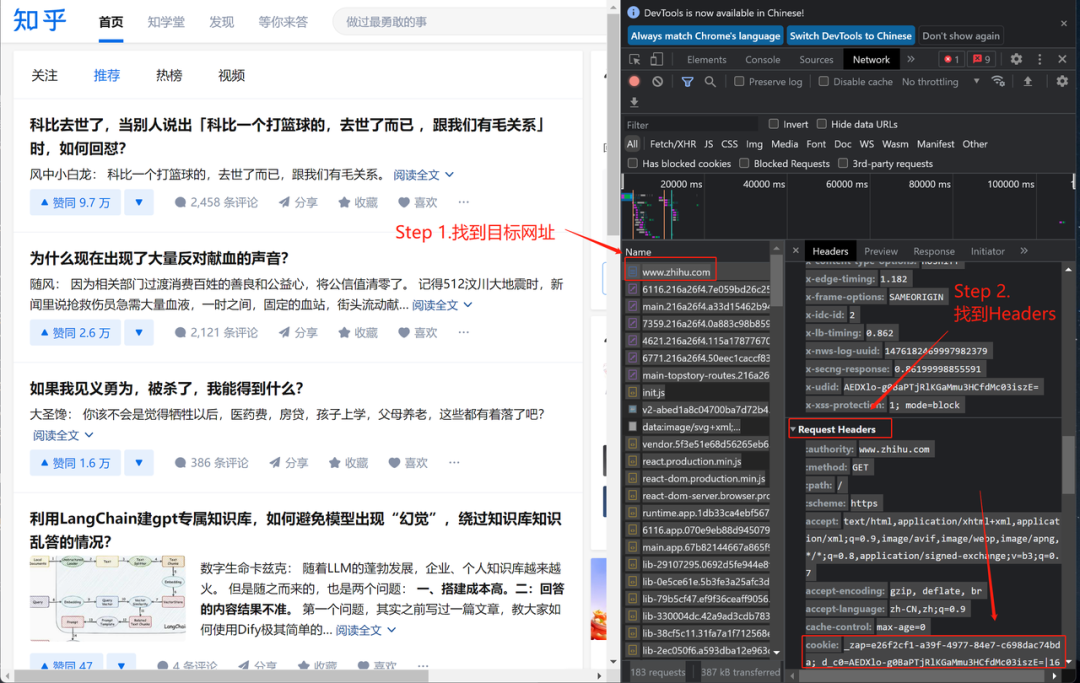This screenshot has height=683, width=1080.
Task: Open the Initiator tab
Action: 988,251
